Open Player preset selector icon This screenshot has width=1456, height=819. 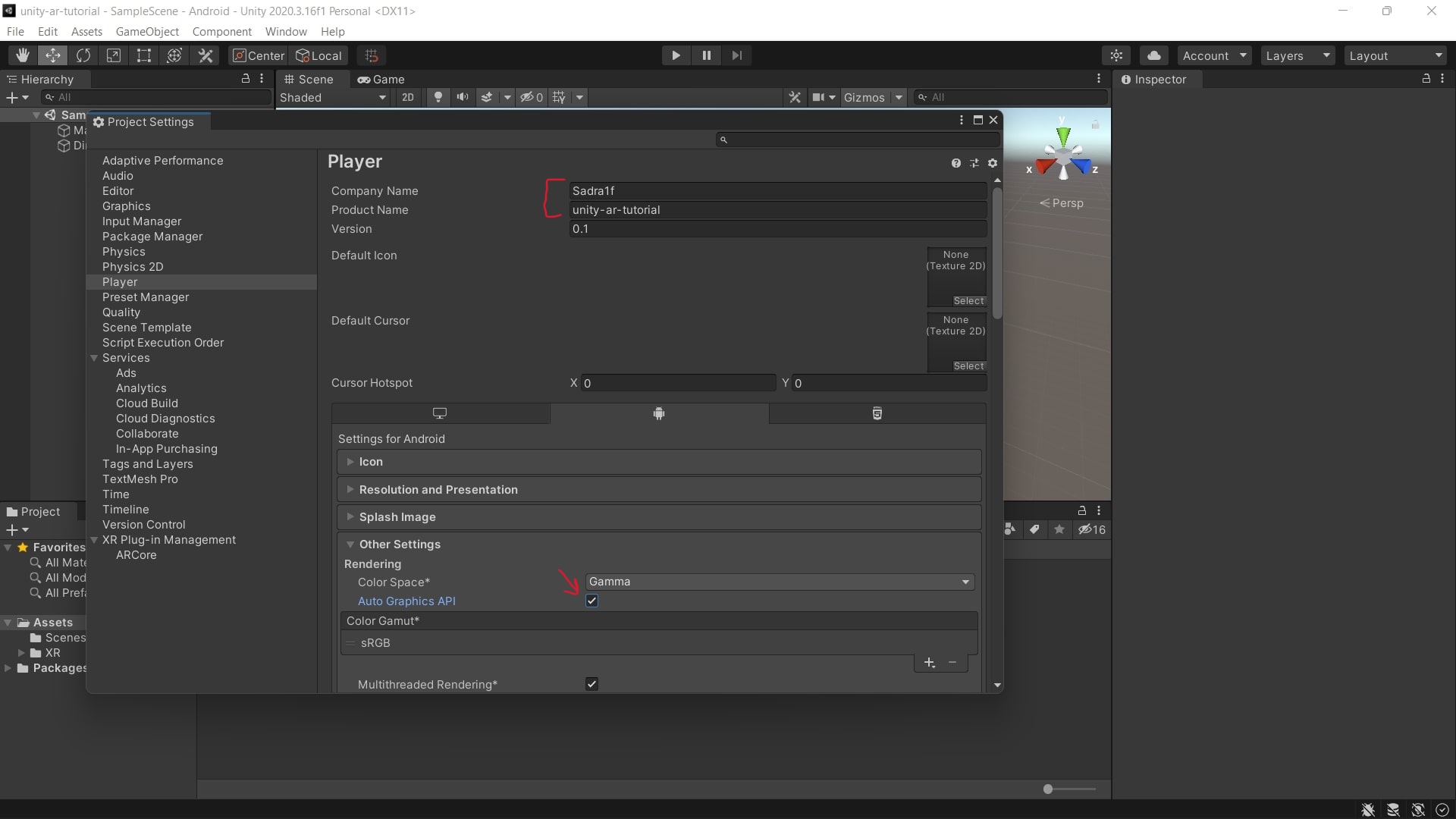pyautogui.click(x=974, y=163)
